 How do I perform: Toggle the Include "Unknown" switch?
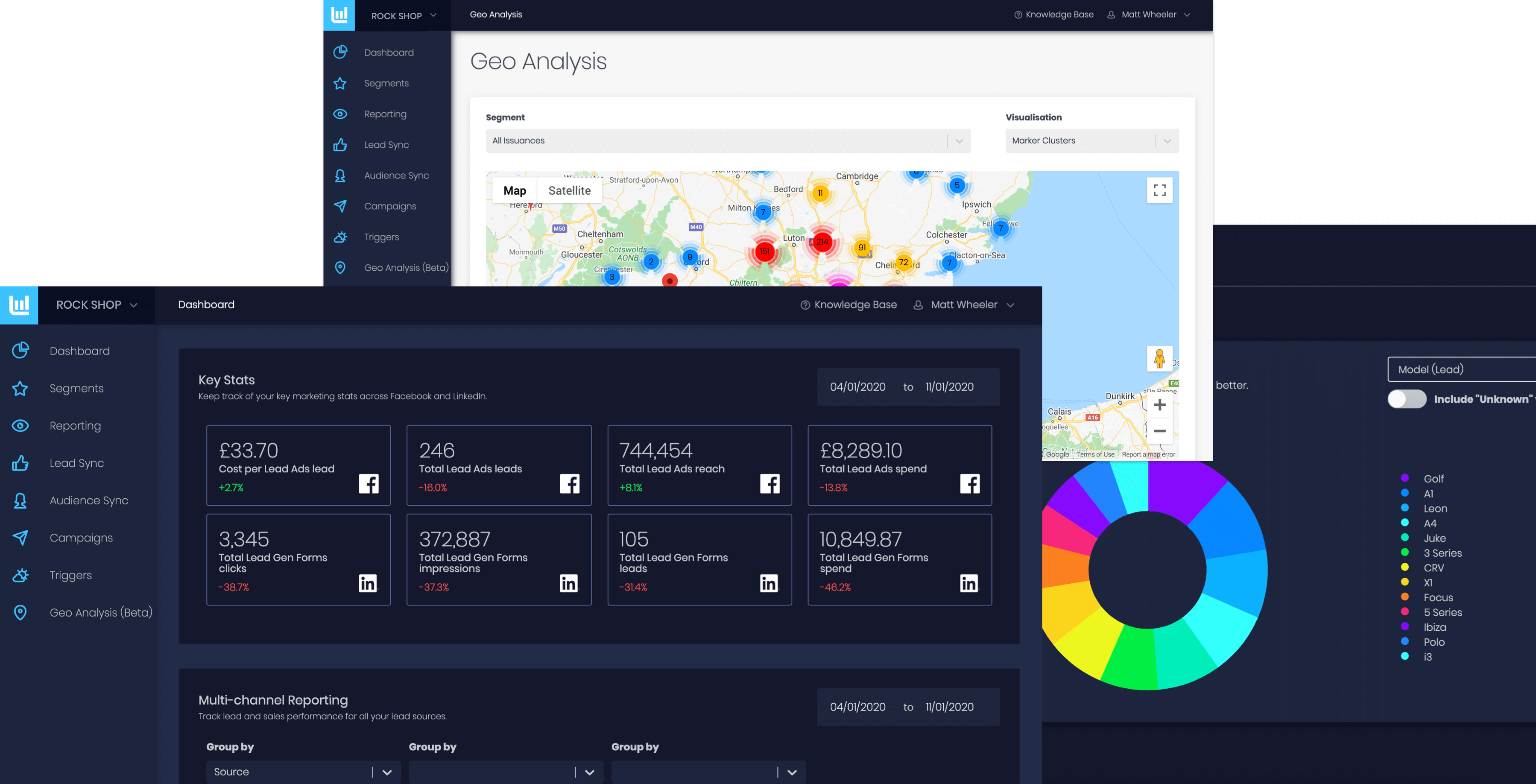pyautogui.click(x=1407, y=399)
